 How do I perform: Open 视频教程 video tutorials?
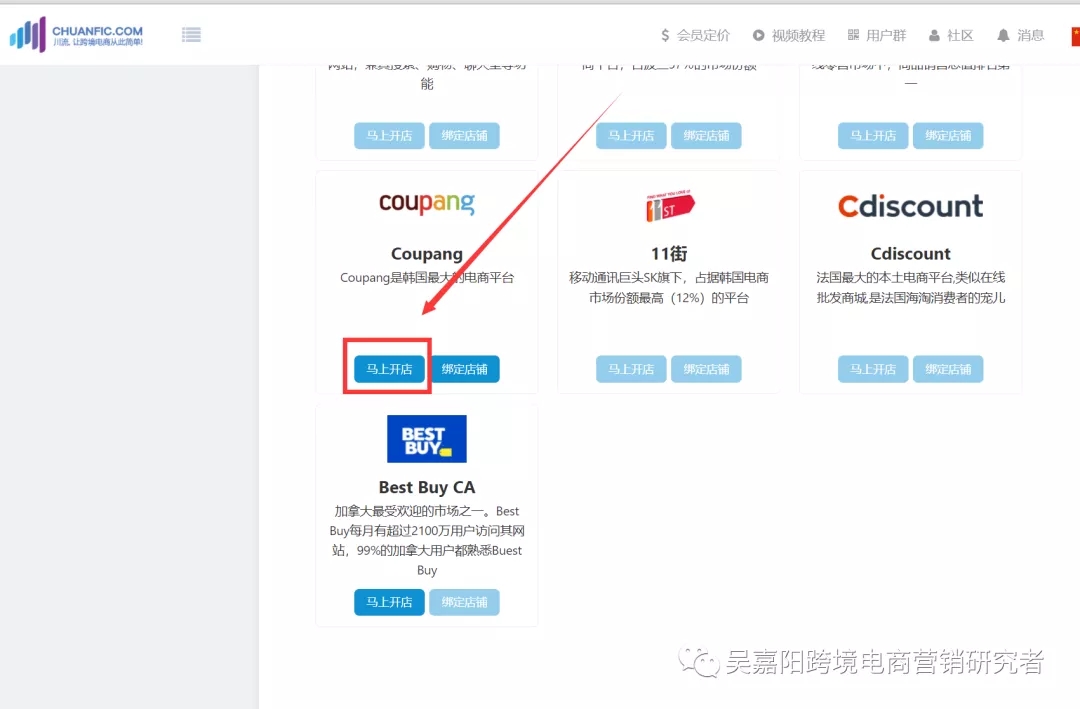pyautogui.click(x=789, y=35)
